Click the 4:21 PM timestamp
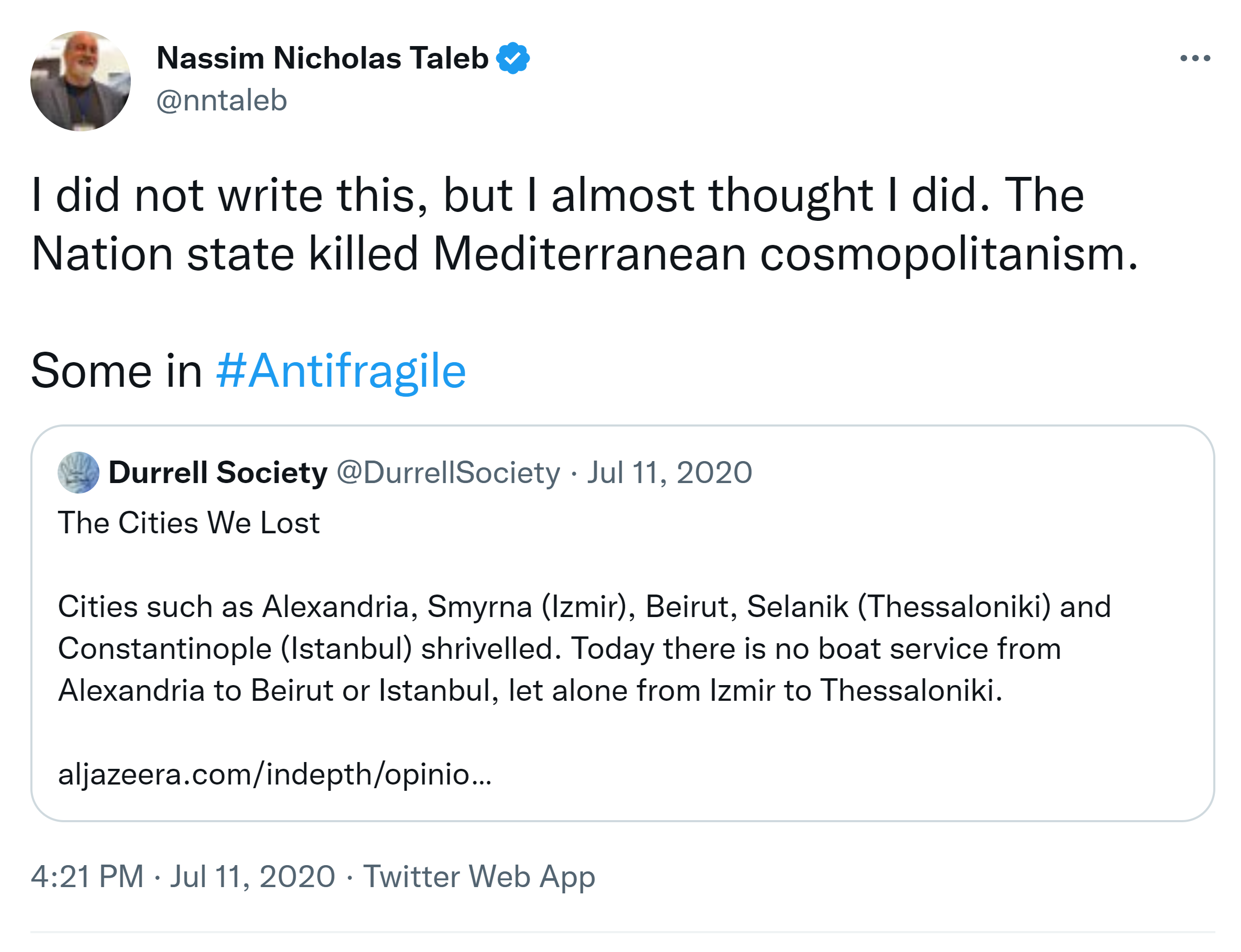1241x952 pixels. pyautogui.click(x=87, y=876)
